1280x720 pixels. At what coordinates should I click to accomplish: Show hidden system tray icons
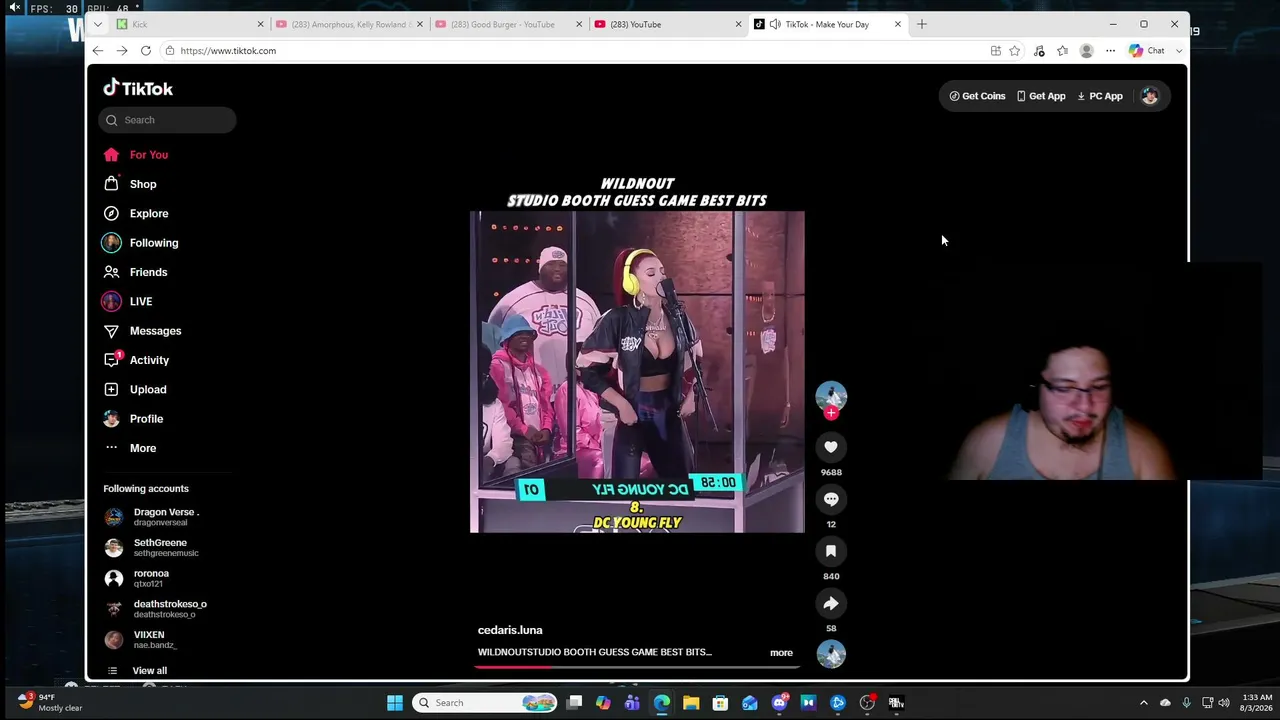point(1144,703)
